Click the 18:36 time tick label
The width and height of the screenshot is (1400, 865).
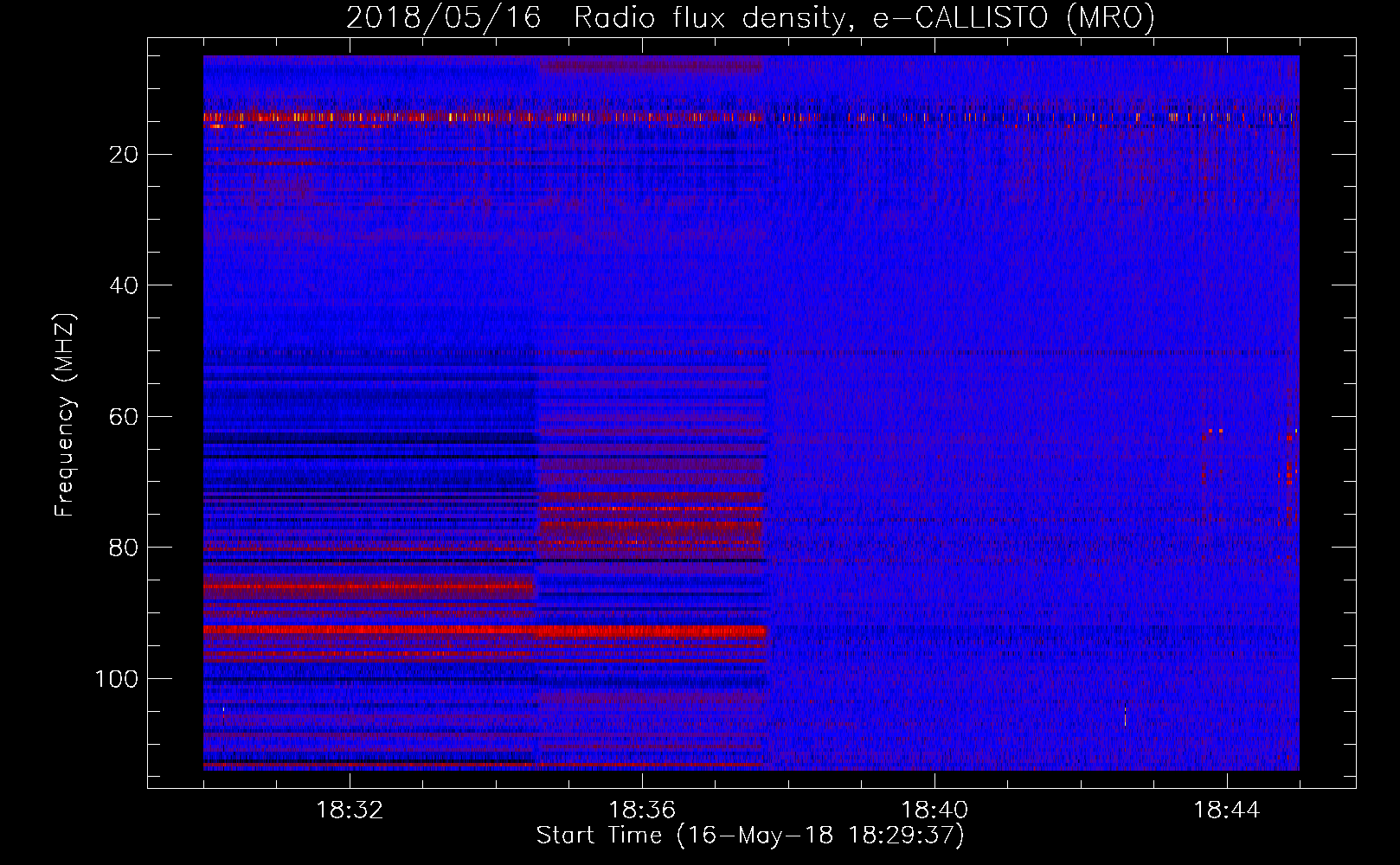(642, 811)
